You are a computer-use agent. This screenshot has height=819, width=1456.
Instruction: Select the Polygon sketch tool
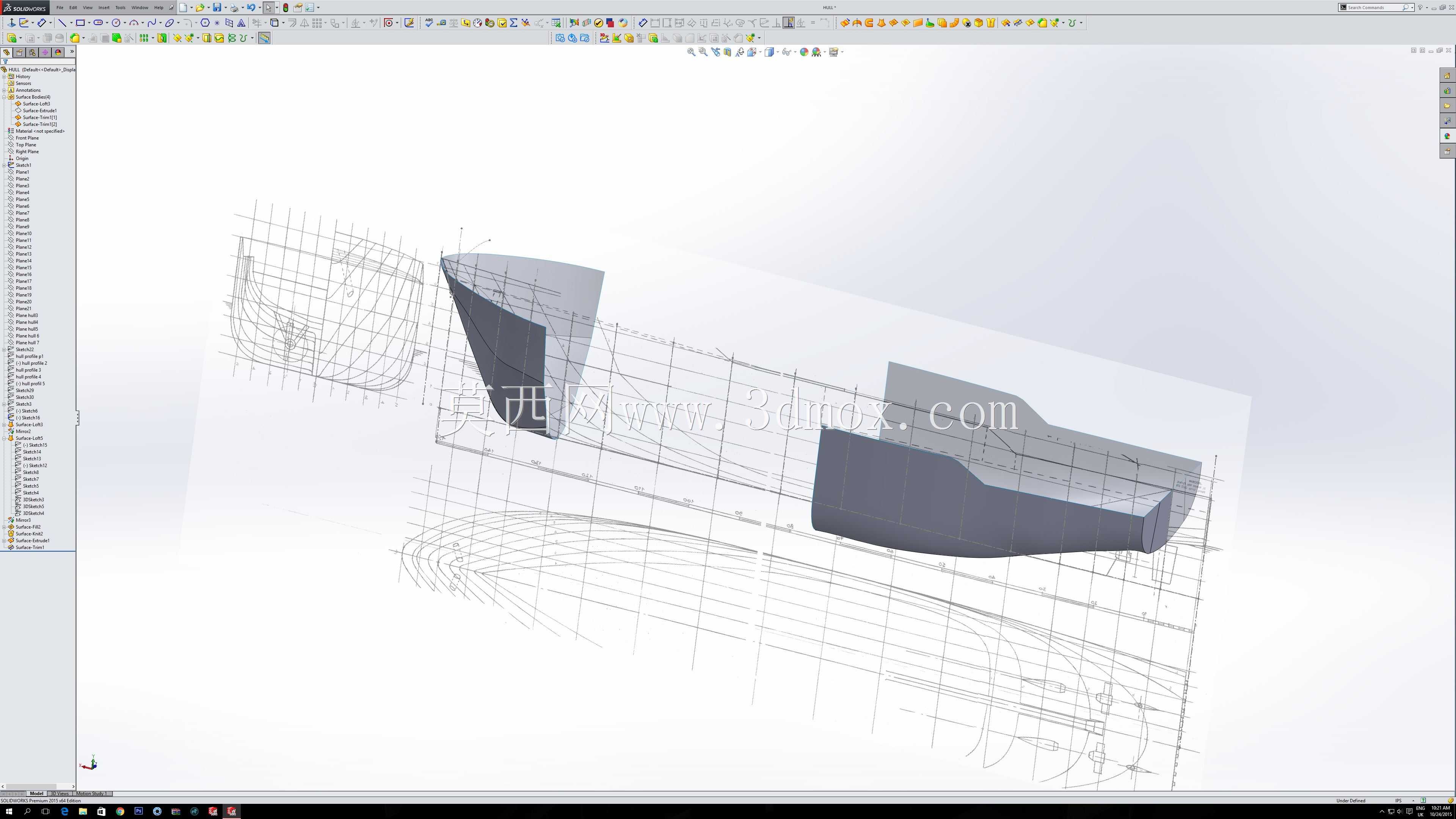pos(205,23)
